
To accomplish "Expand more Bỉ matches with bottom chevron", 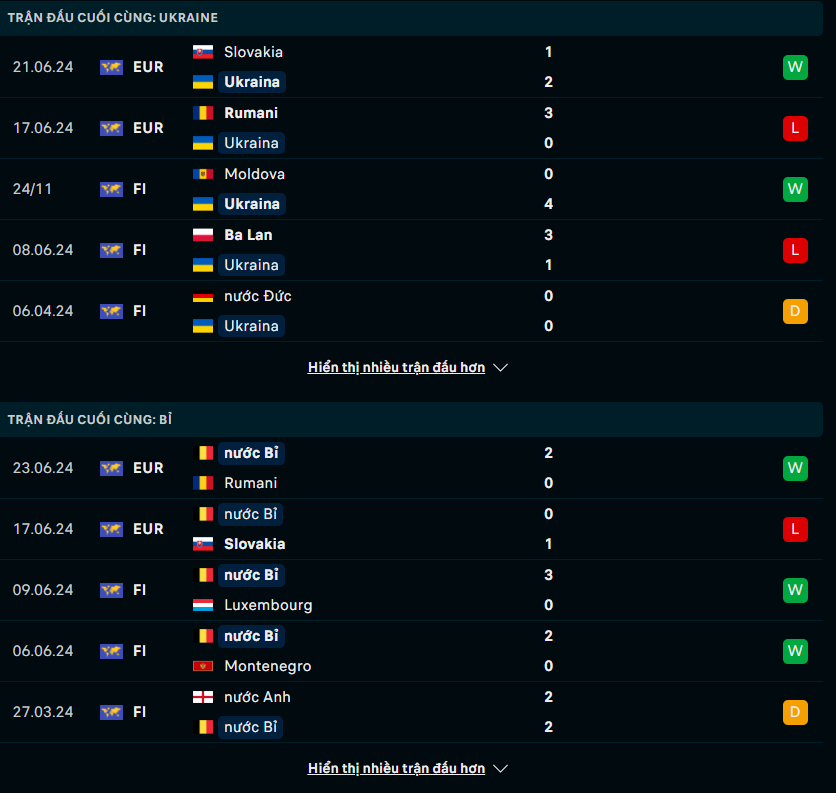I will pos(500,768).
